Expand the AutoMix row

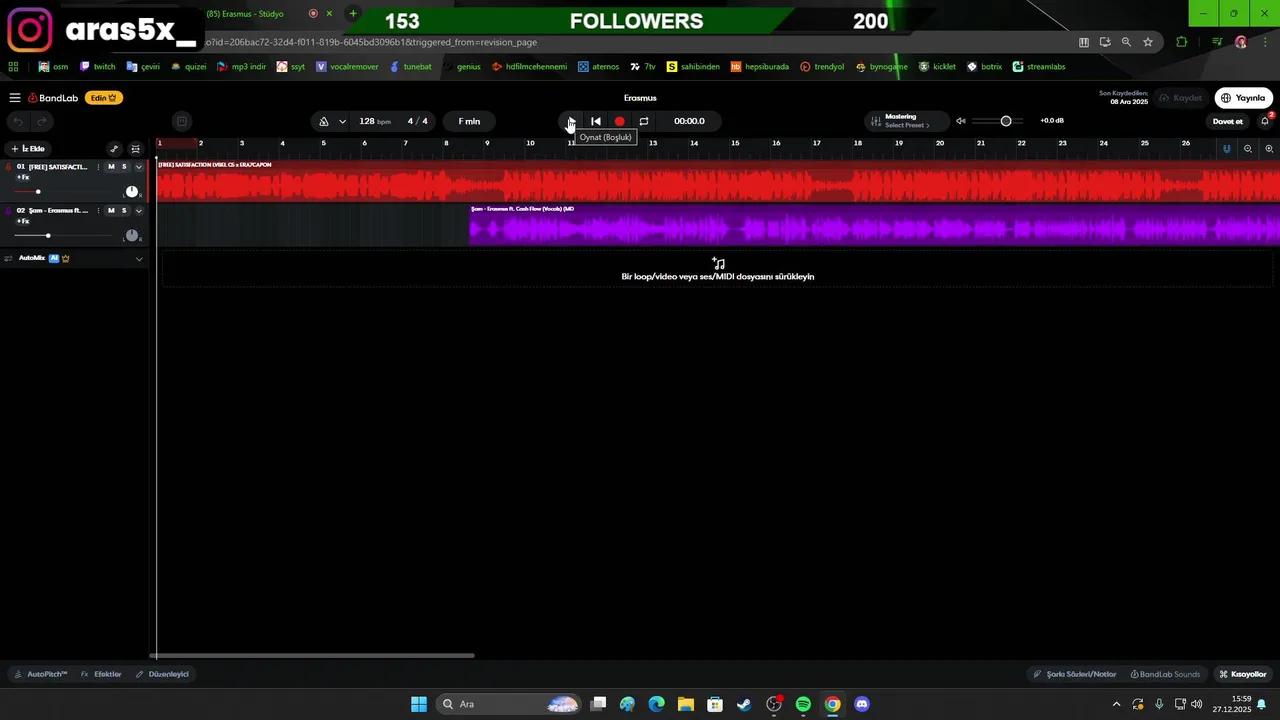pyautogui.click(x=139, y=259)
